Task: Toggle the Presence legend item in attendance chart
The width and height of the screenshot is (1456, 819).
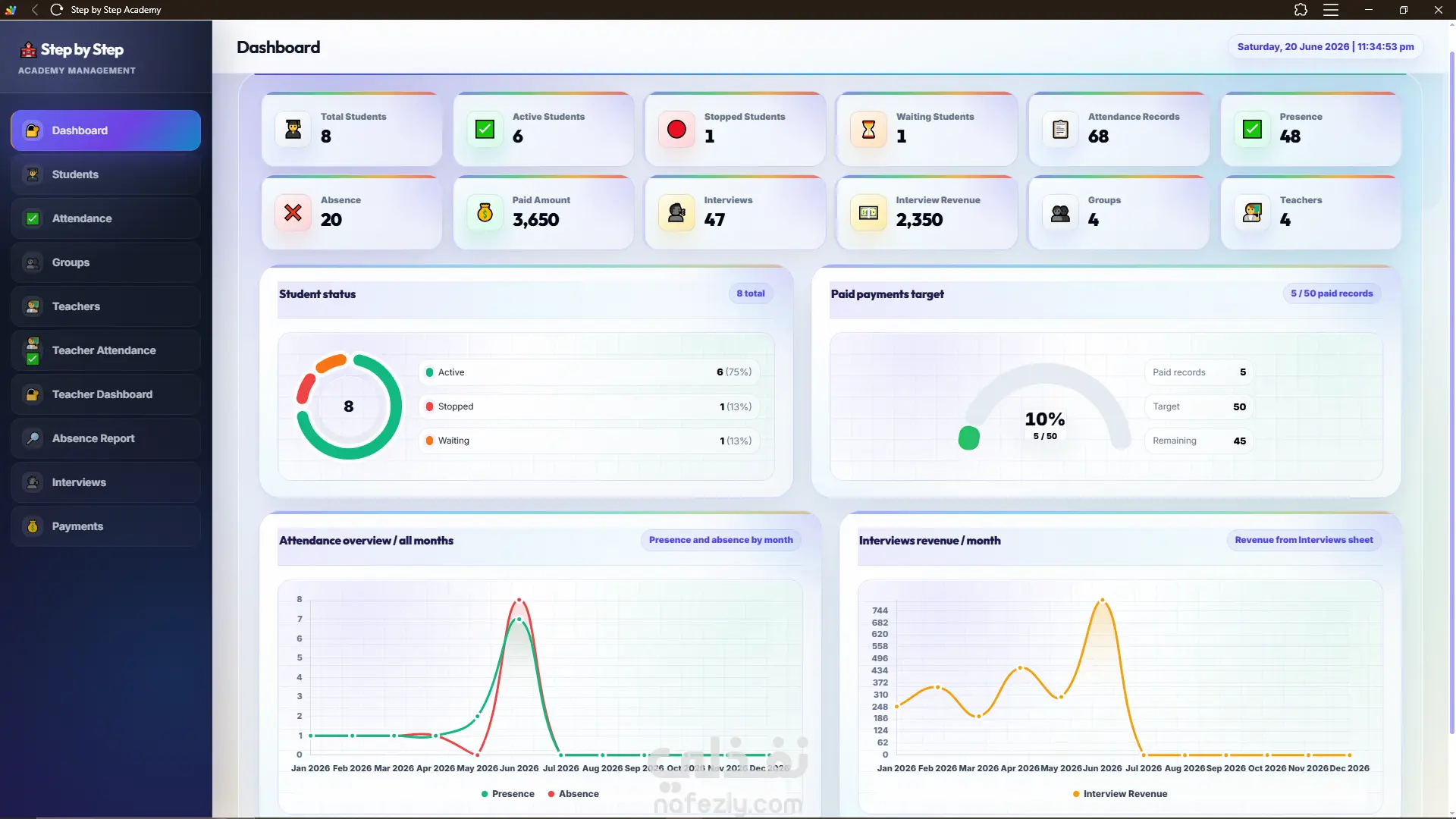Action: pos(507,794)
